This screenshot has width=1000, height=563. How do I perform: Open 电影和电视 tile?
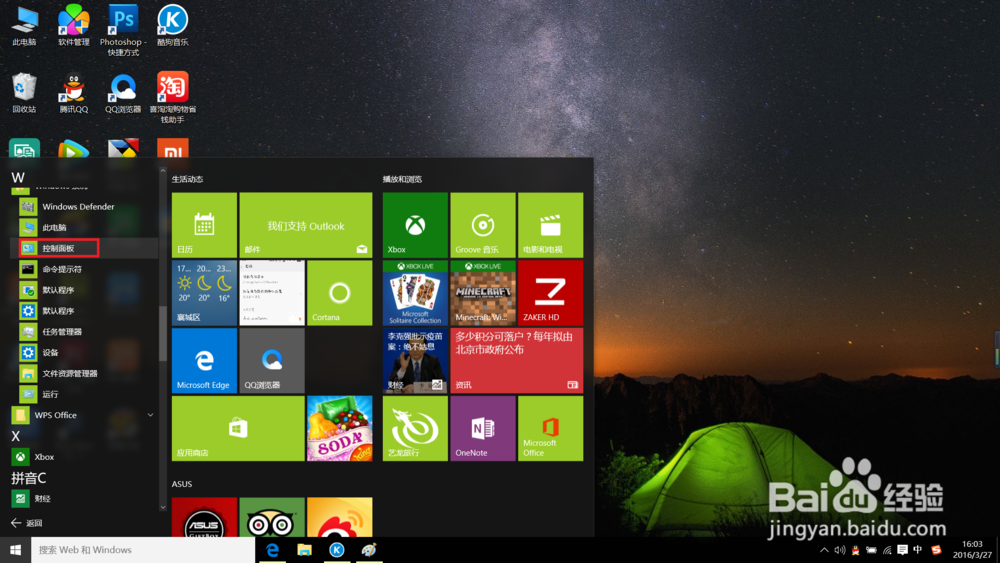click(x=550, y=225)
